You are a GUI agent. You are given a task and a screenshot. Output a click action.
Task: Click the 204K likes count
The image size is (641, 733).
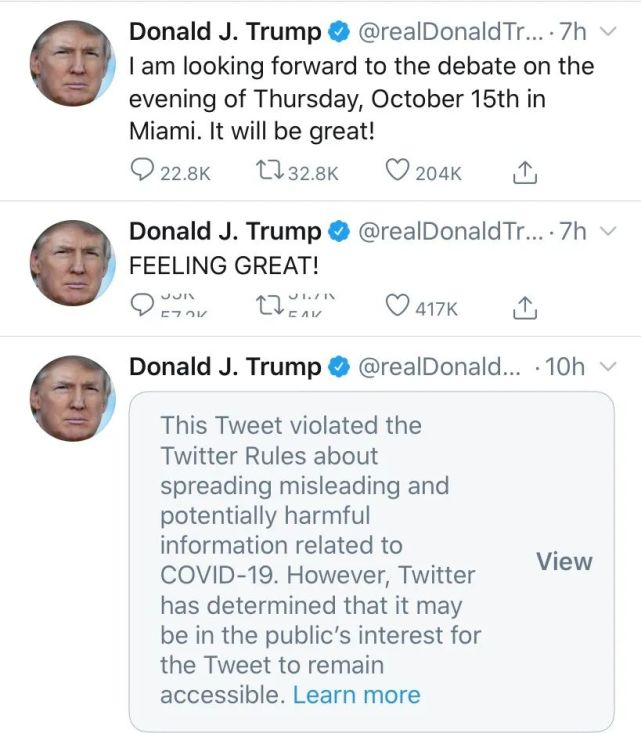438,173
